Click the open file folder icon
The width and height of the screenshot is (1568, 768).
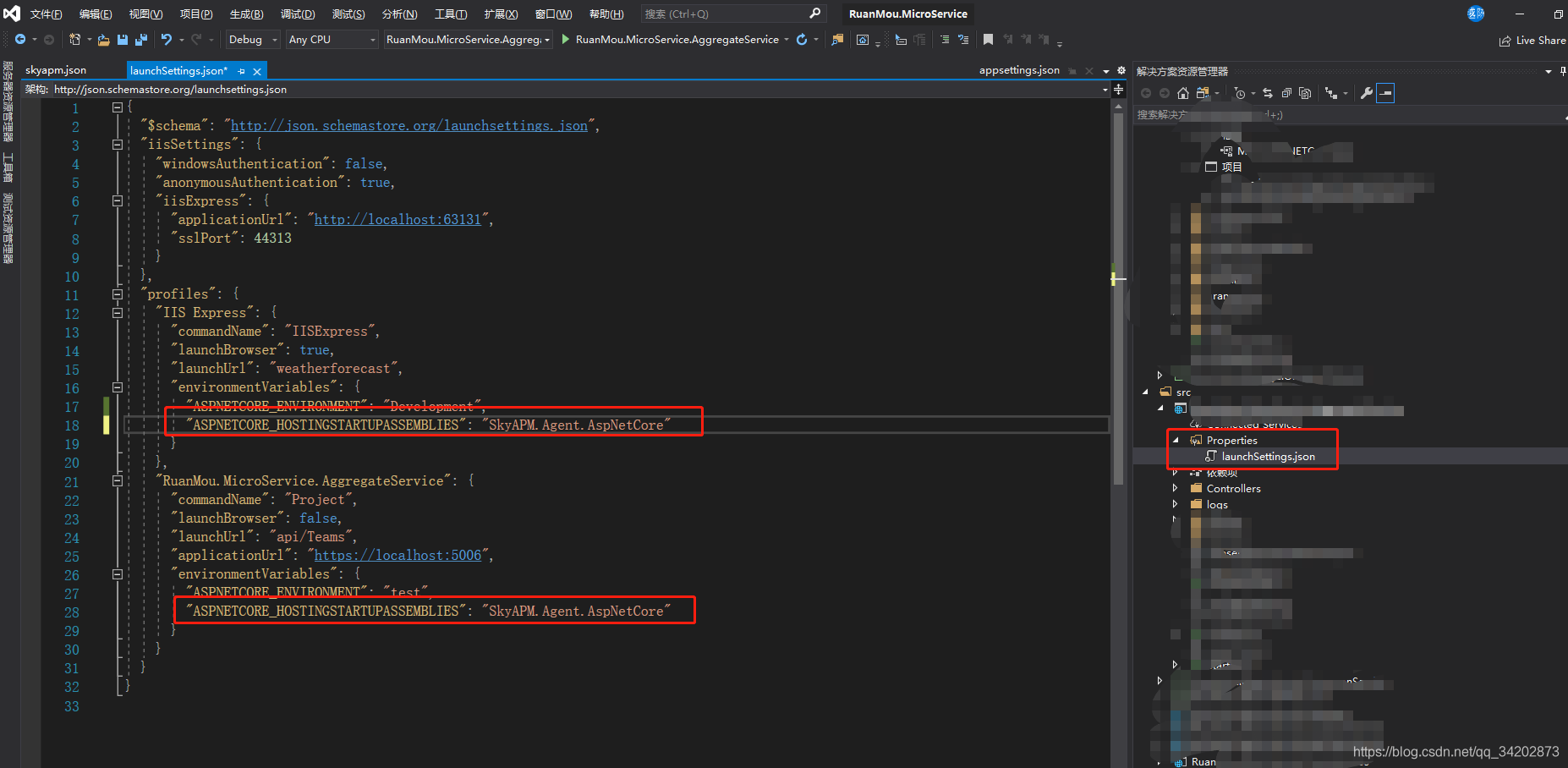coord(103,40)
